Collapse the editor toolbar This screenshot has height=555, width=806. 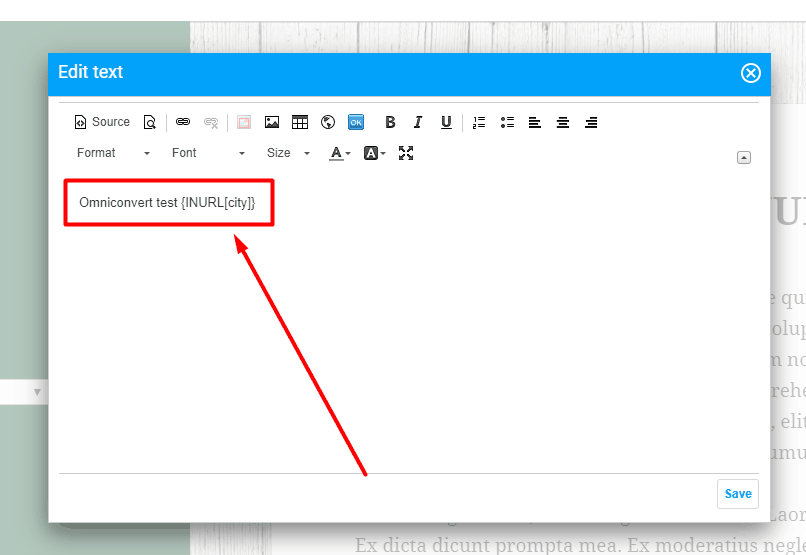coord(744,157)
